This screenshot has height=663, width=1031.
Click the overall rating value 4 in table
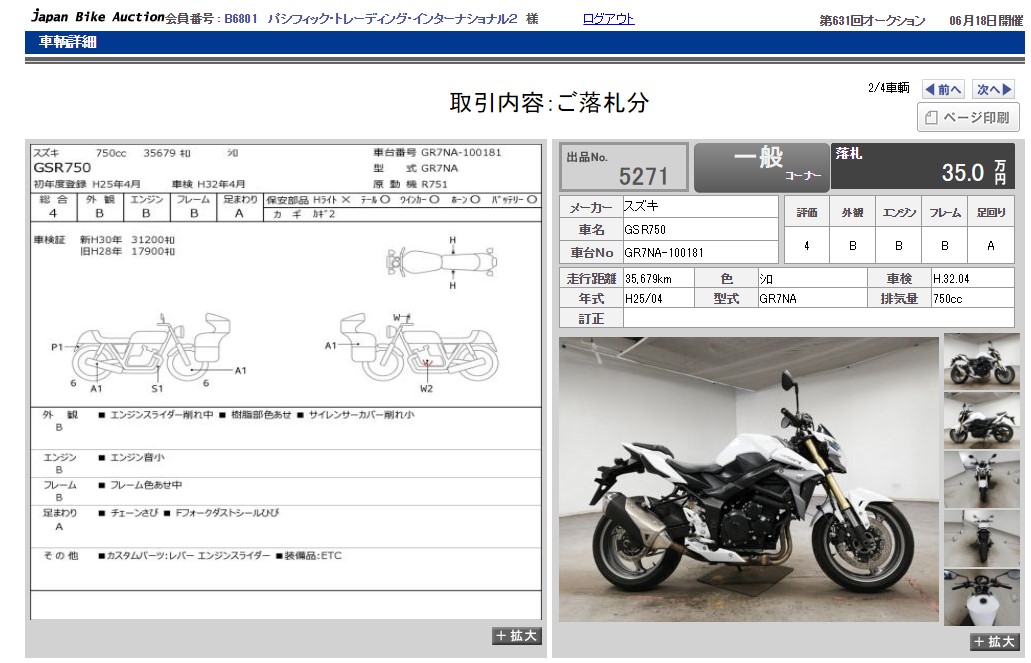(807, 245)
